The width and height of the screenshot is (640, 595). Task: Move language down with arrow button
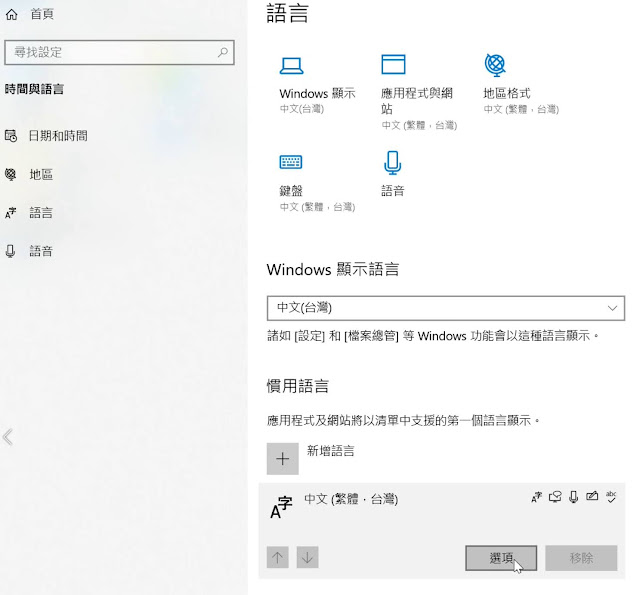click(x=307, y=557)
